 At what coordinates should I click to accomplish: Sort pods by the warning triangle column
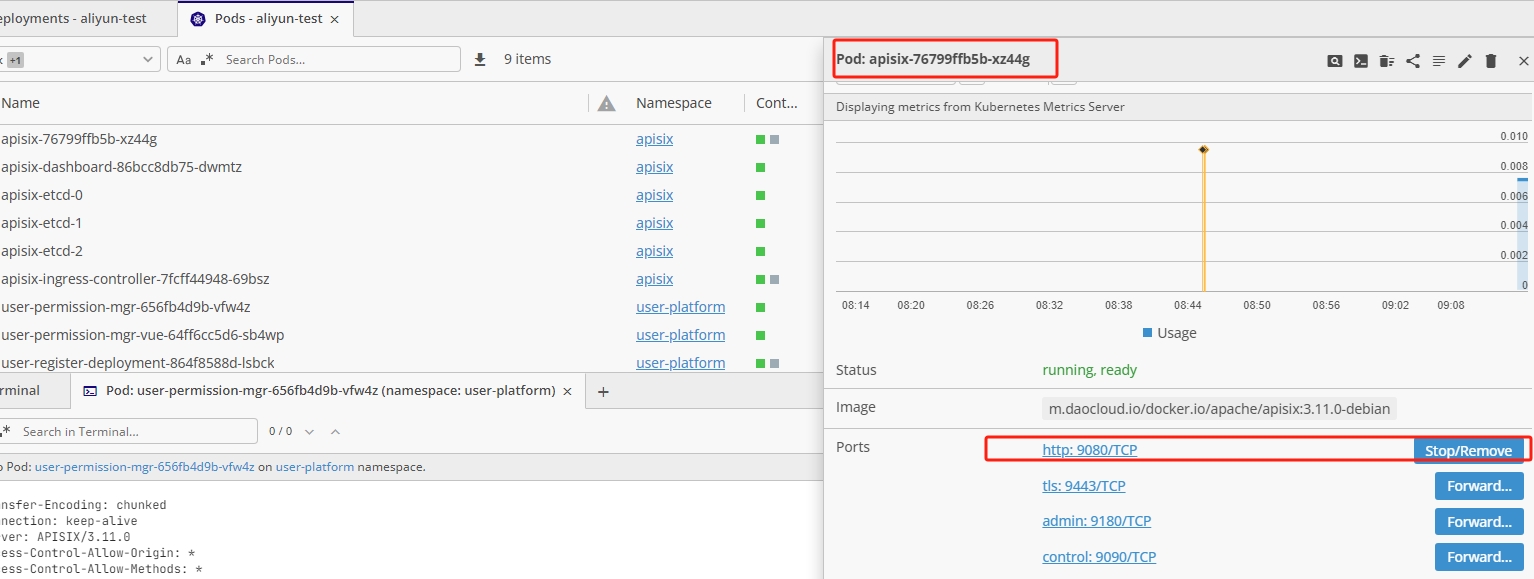[x=606, y=103]
